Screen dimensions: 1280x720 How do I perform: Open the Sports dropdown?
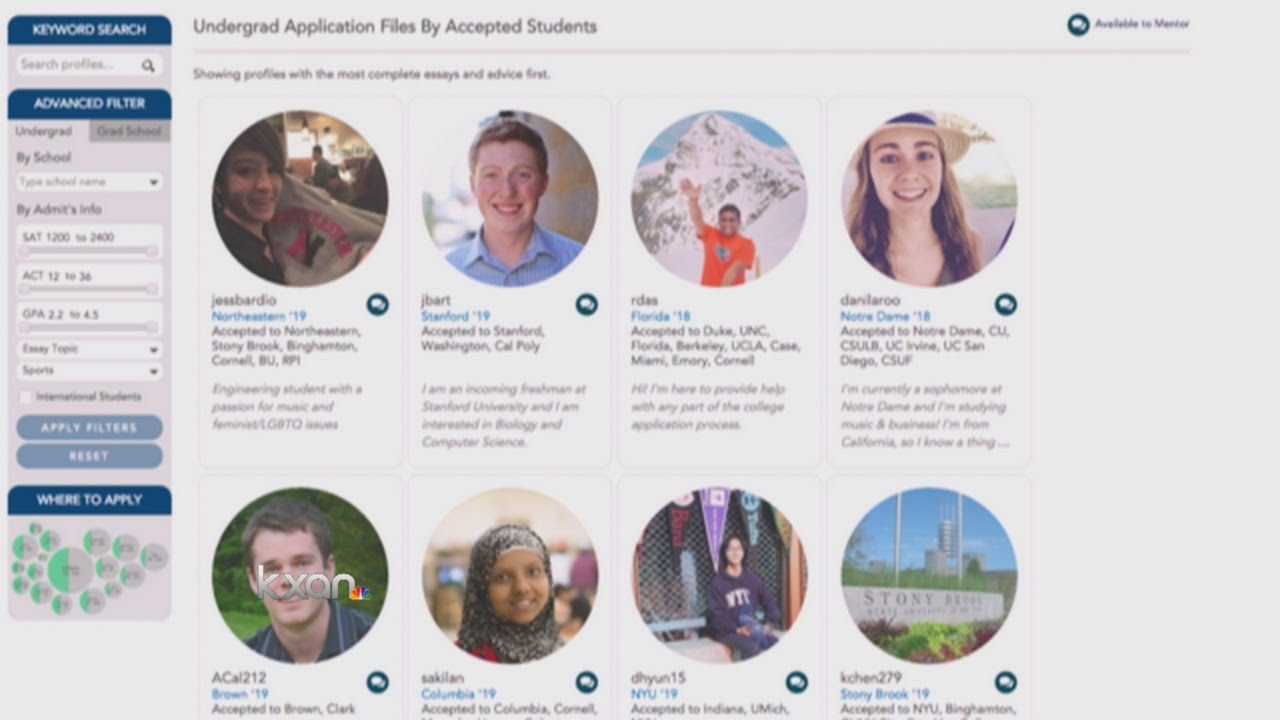89,371
